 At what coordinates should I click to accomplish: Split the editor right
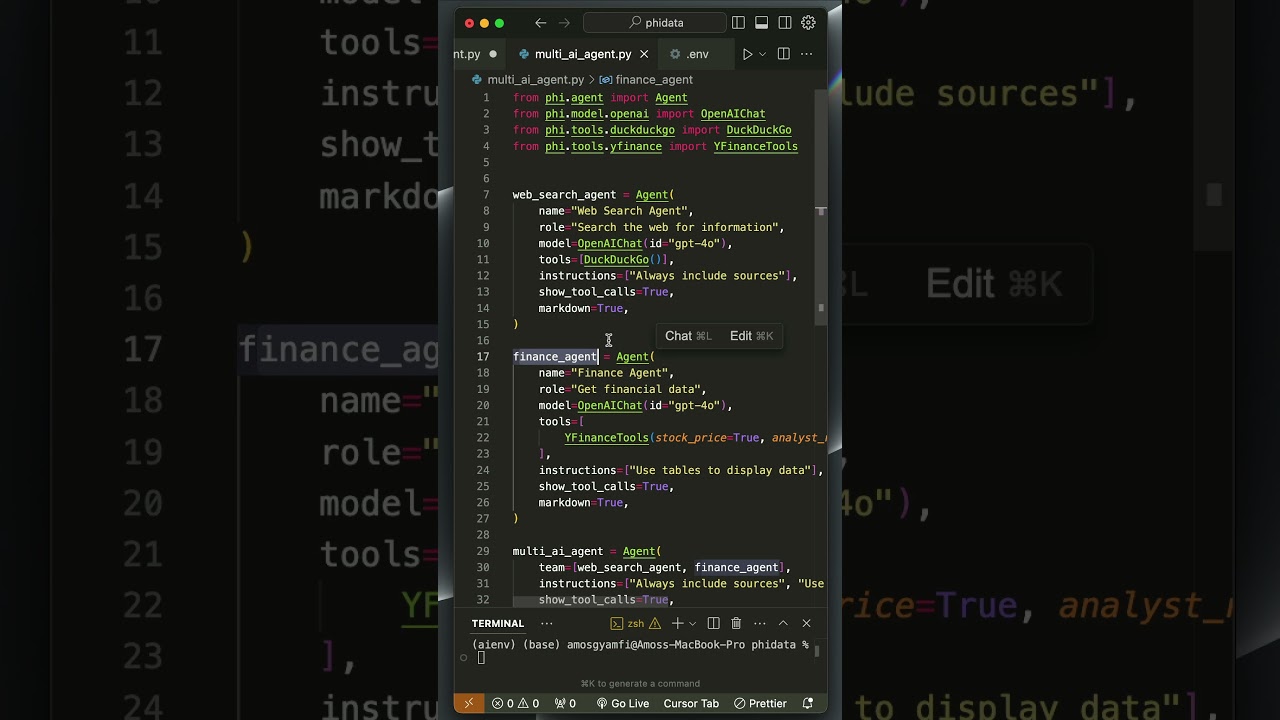[x=783, y=54]
